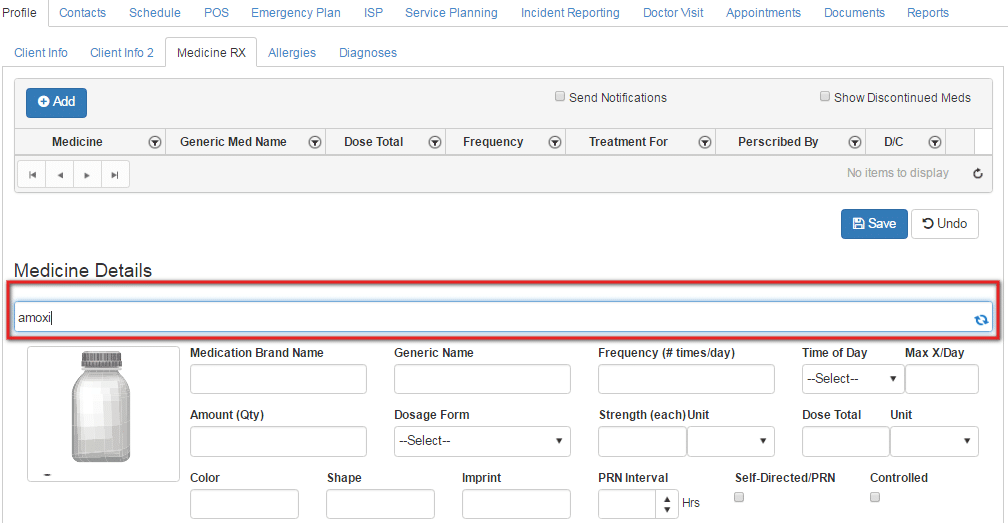Image resolution: width=1008 pixels, height=523 pixels.
Task: Open Time of Day dropdown
Action: click(x=852, y=379)
